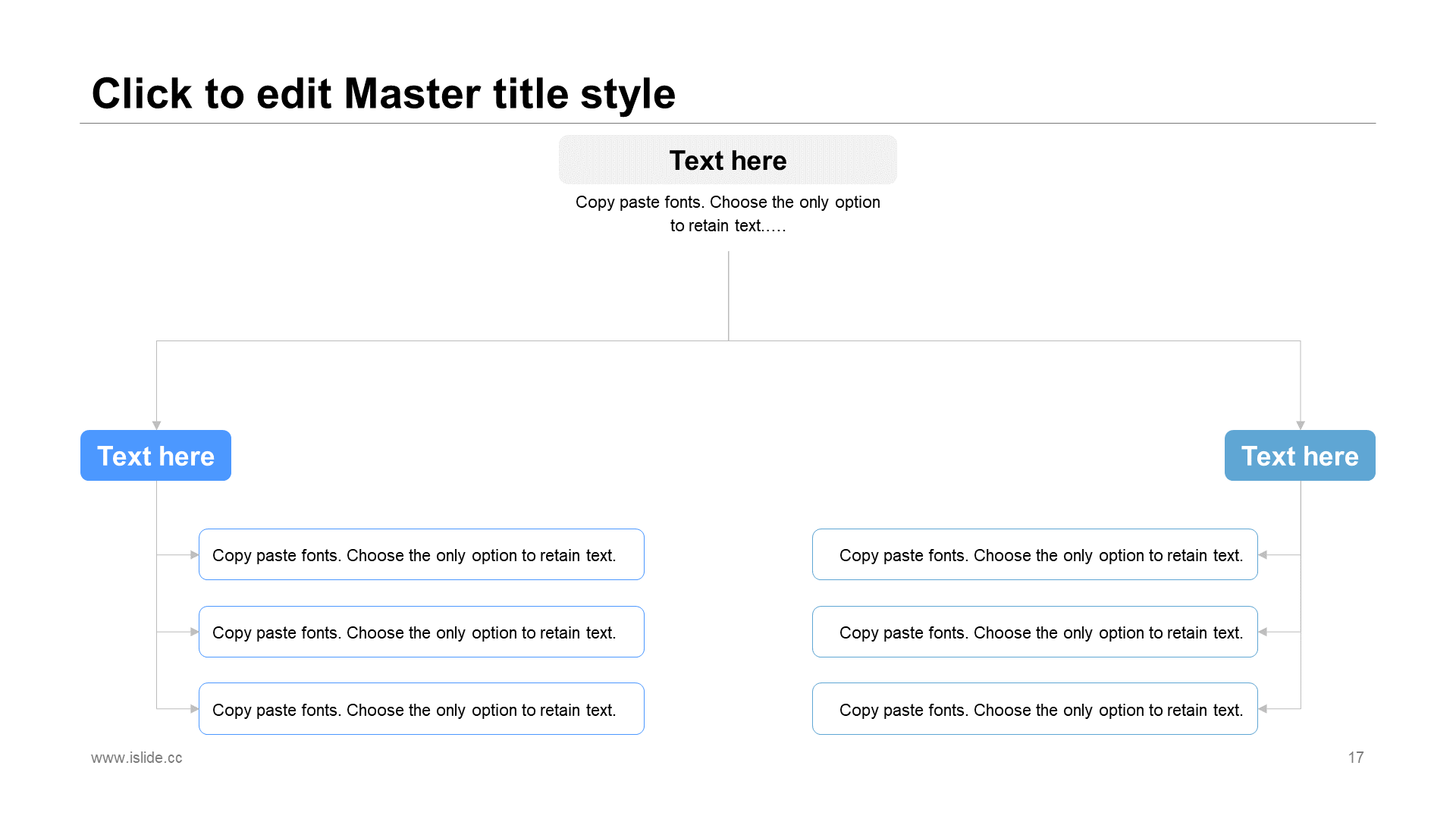
Task: Click the top text box in the left column
Action: click(421, 555)
